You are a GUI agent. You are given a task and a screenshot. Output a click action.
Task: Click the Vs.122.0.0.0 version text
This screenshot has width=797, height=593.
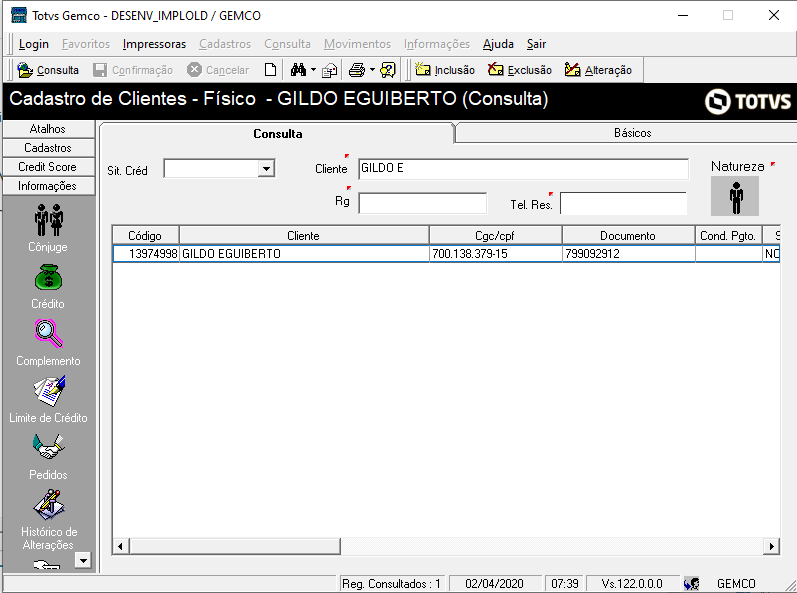(x=632, y=583)
